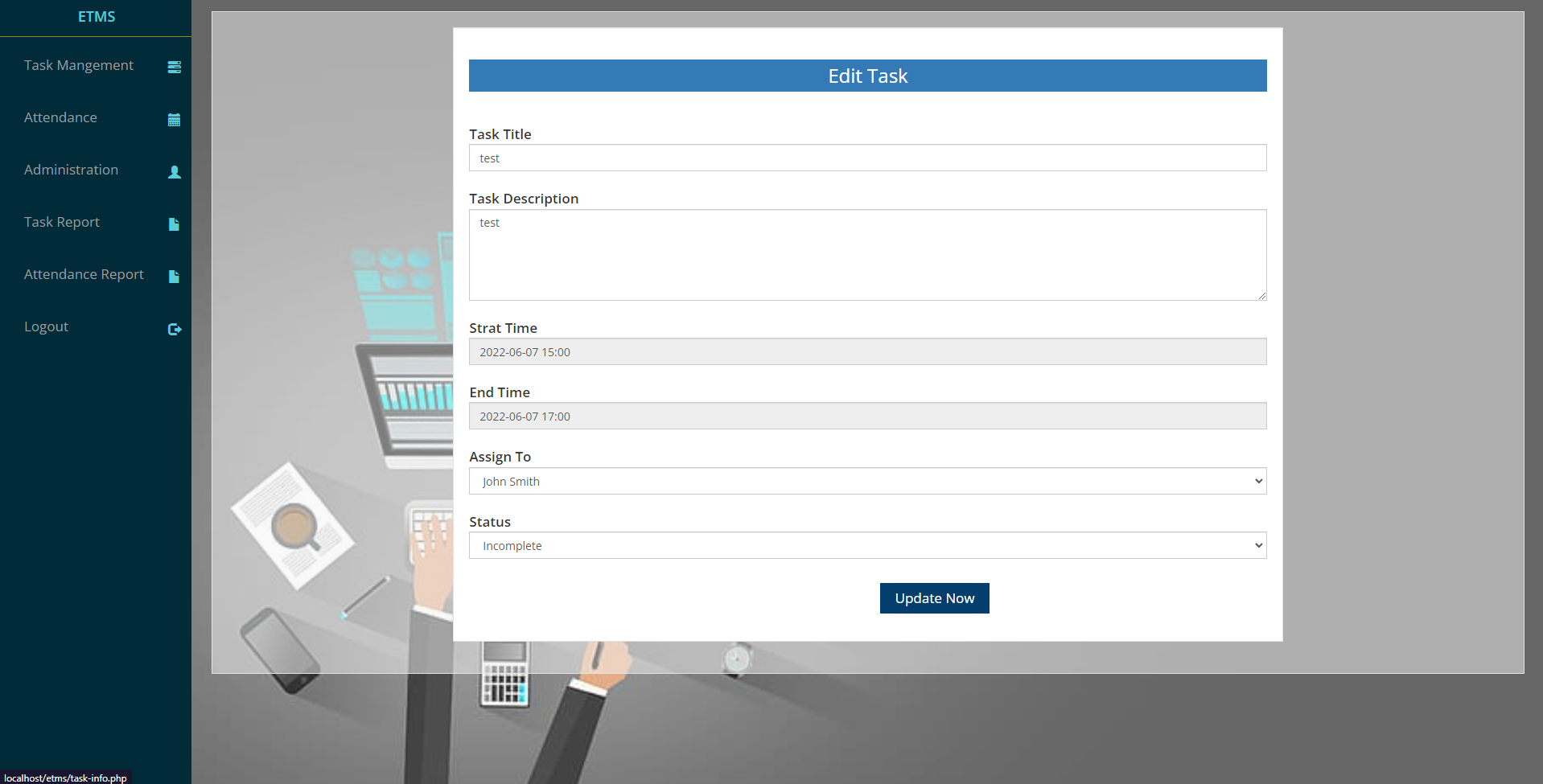The image size is (1543, 784).
Task: Click the Administration user icon
Action: tap(175, 172)
